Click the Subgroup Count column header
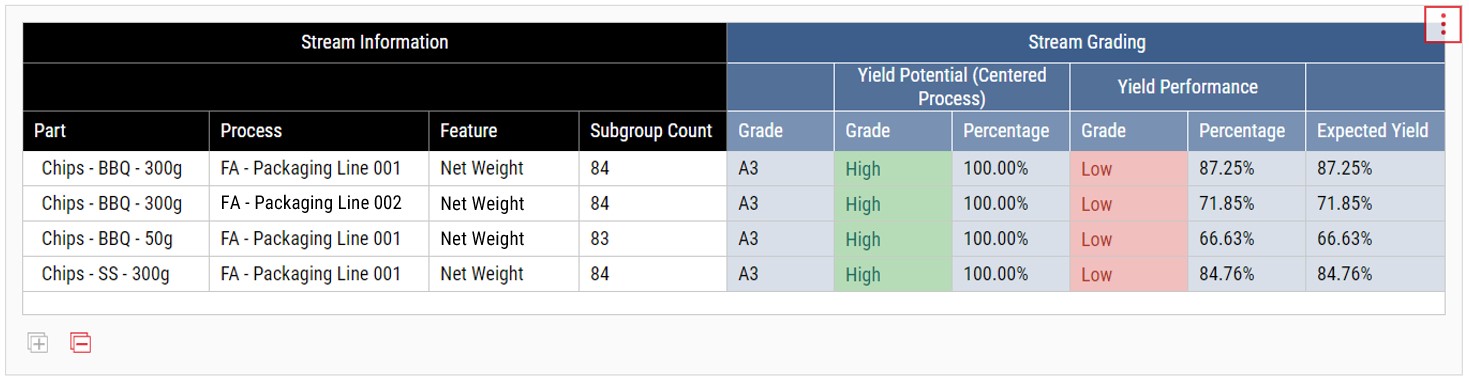Image resolution: width=1469 pixels, height=379 pixels. point(653,131)
